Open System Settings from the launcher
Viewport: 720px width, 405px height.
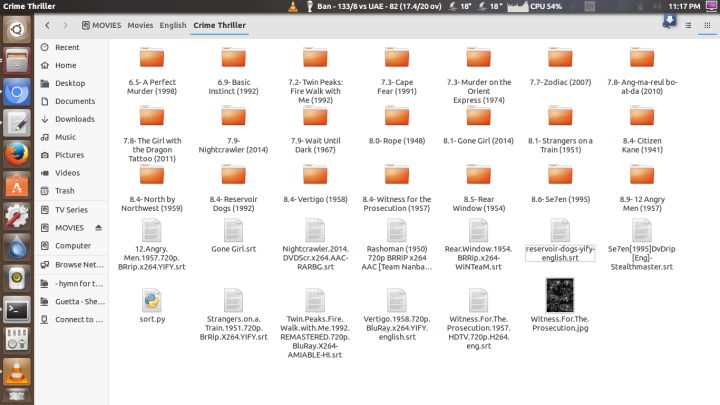click(x=17, y=216)
